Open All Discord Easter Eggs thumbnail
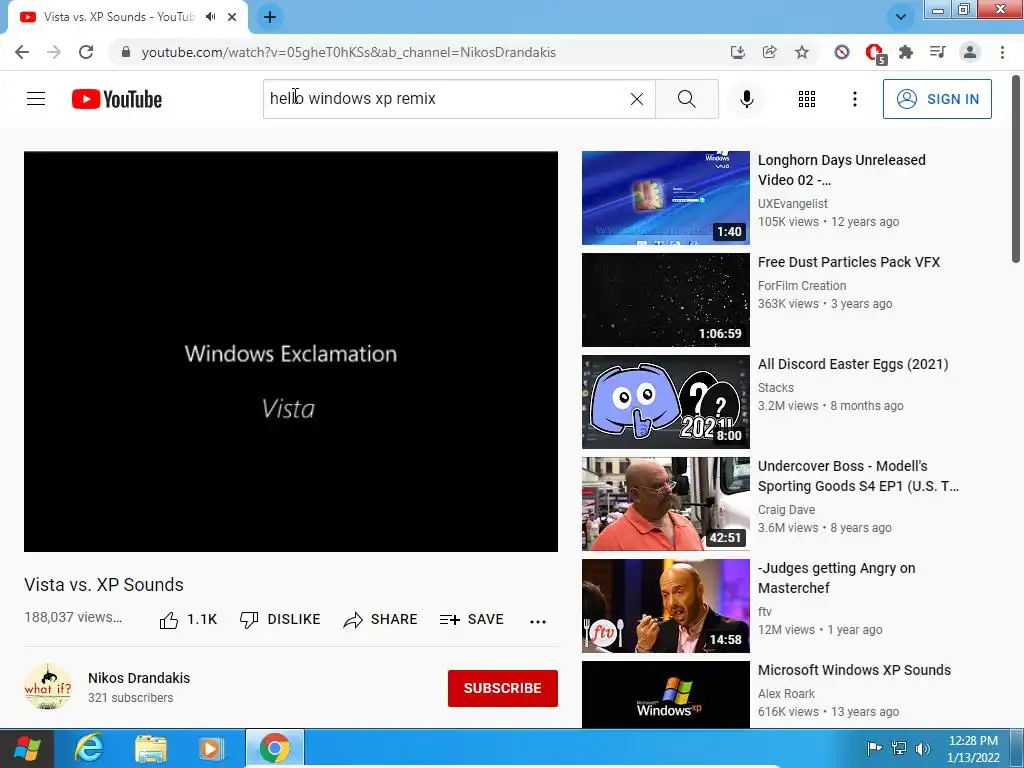The image size is (1024, 768). [665, 402]
